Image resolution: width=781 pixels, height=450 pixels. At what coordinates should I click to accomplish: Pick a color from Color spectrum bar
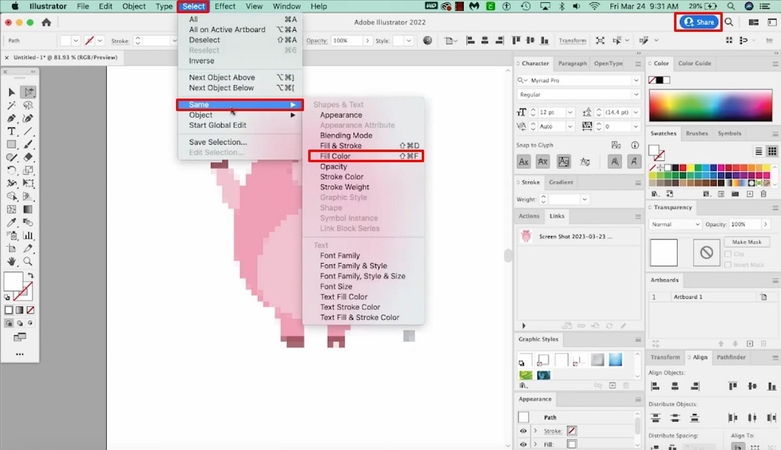710,106
